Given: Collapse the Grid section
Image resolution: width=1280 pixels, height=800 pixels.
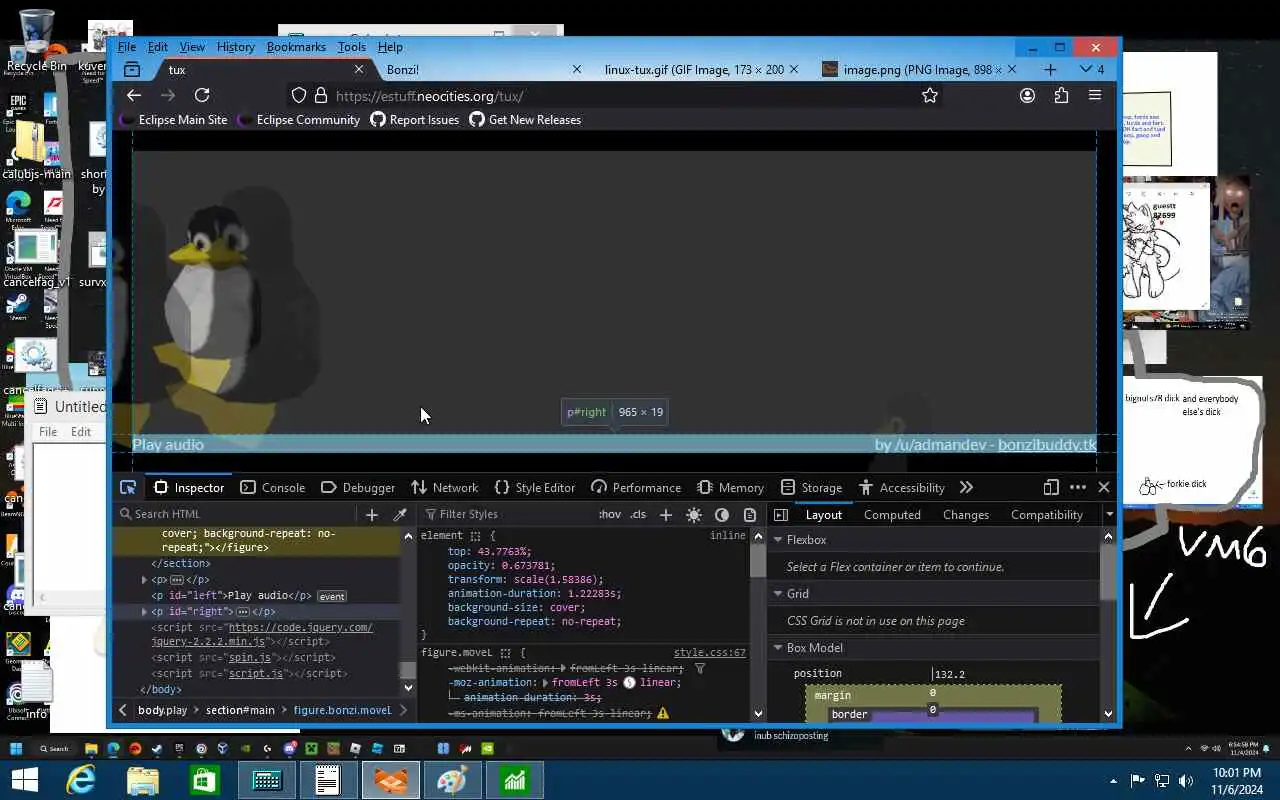Looking at the screenshot, I should click(x=777, y=594).
